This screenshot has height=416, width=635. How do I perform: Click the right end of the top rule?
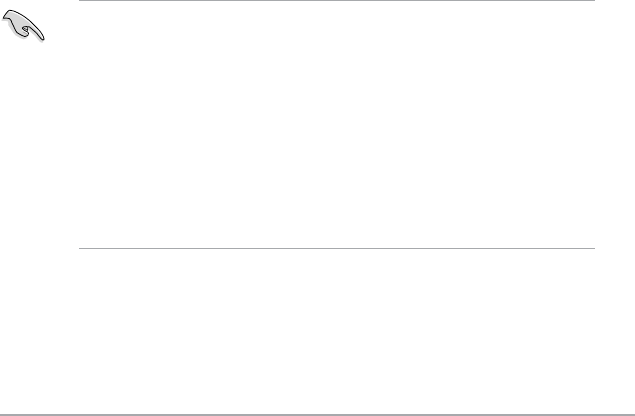(592, 2)
